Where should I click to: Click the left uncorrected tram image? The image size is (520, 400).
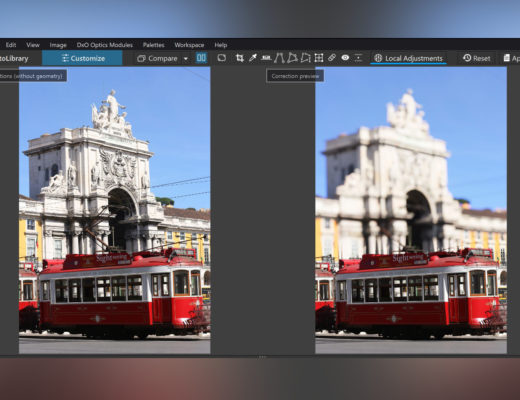[x=115, y=210]
